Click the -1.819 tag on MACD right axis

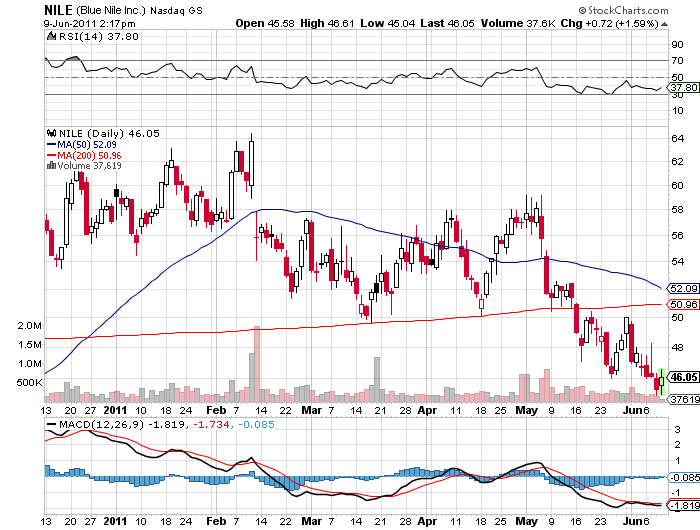[x=683, y=505]
